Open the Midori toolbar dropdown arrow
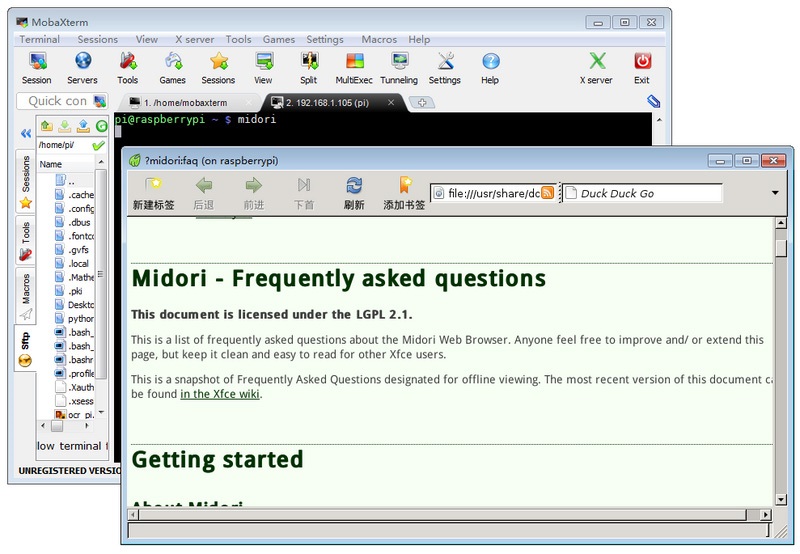The width and height of the screenshot is (800, 554). point(775,193)
